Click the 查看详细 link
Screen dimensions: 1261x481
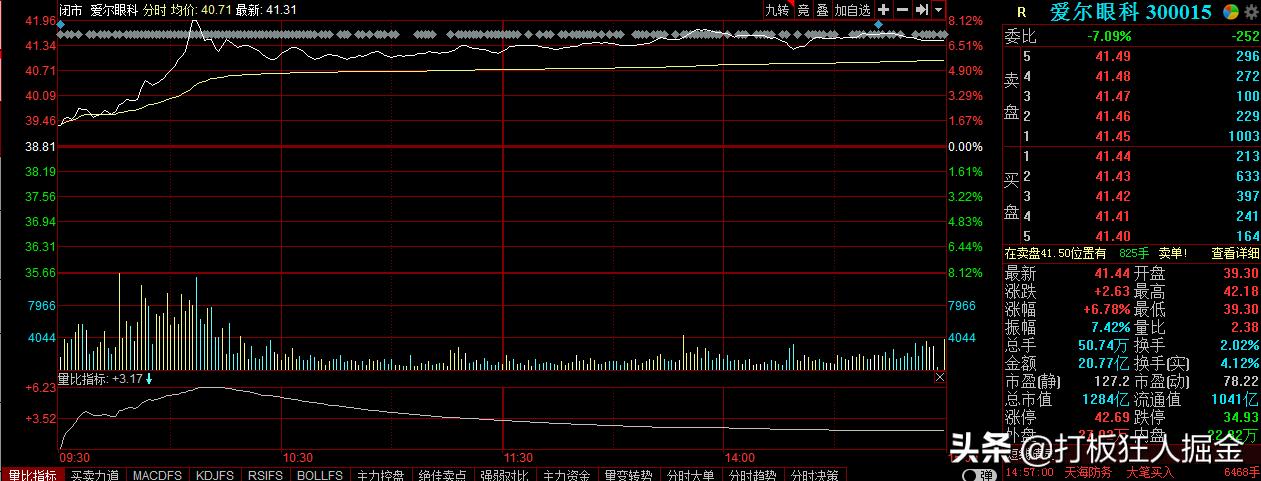pyautogui.click(x=1235, y=254)
